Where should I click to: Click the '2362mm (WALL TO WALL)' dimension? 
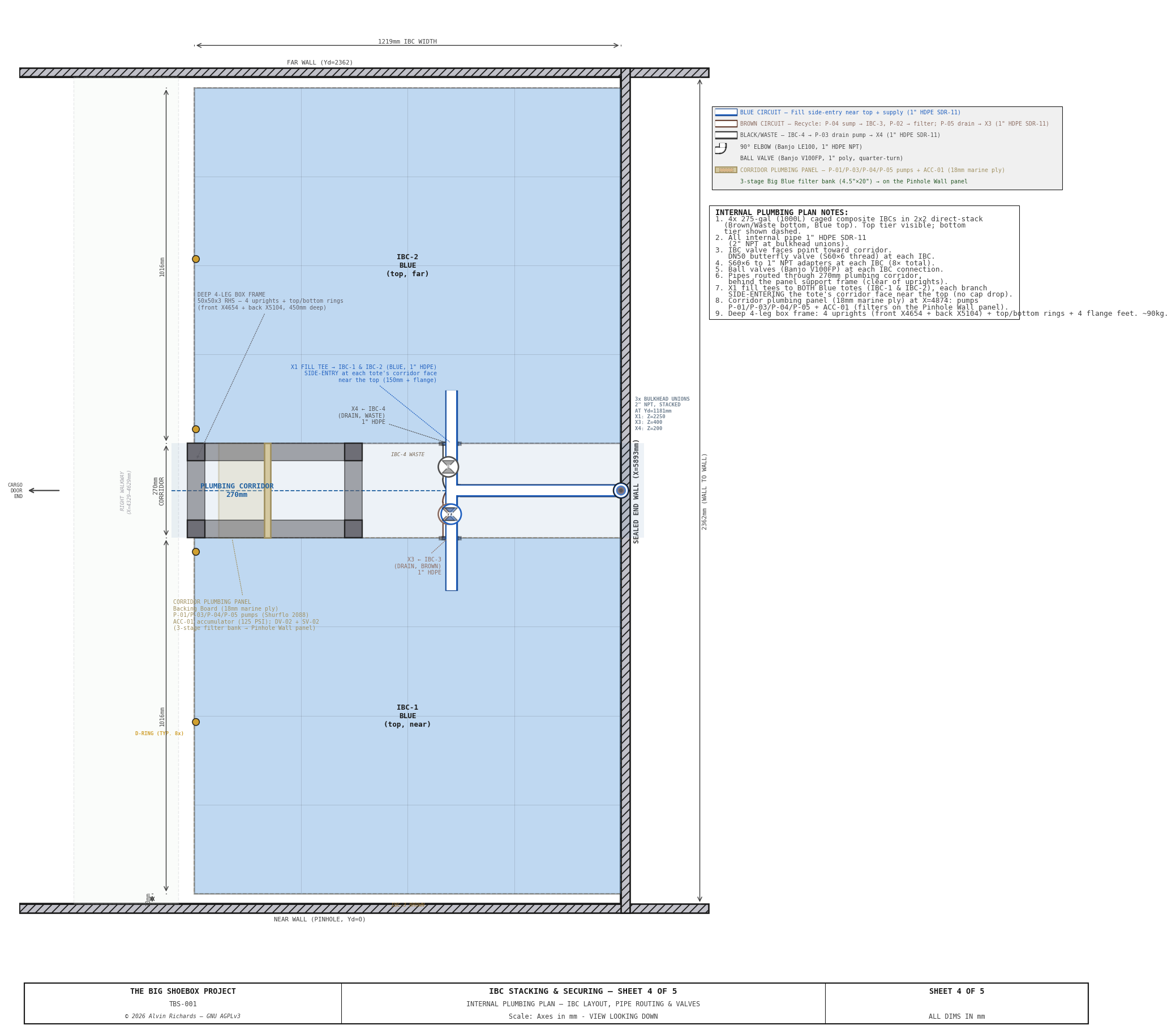[705, 491]
